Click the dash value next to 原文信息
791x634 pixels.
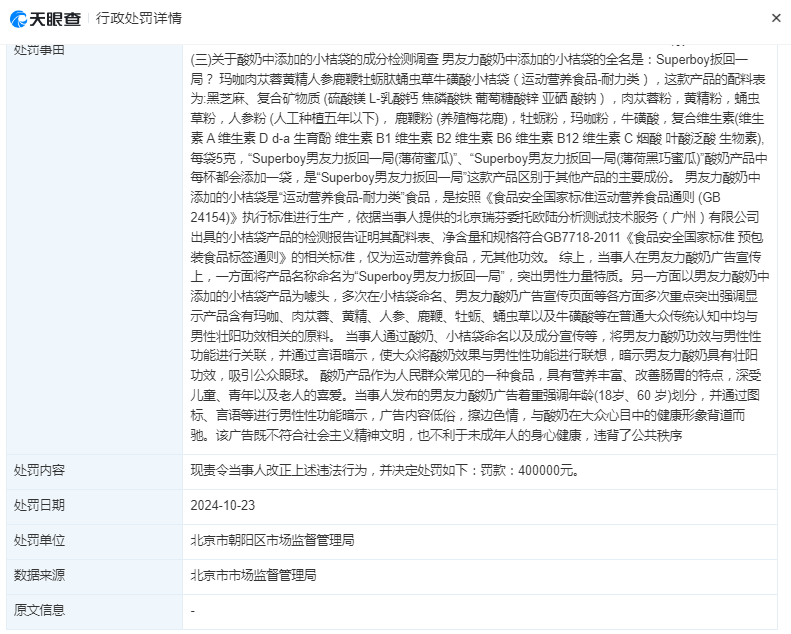click(x=193, y=611)
